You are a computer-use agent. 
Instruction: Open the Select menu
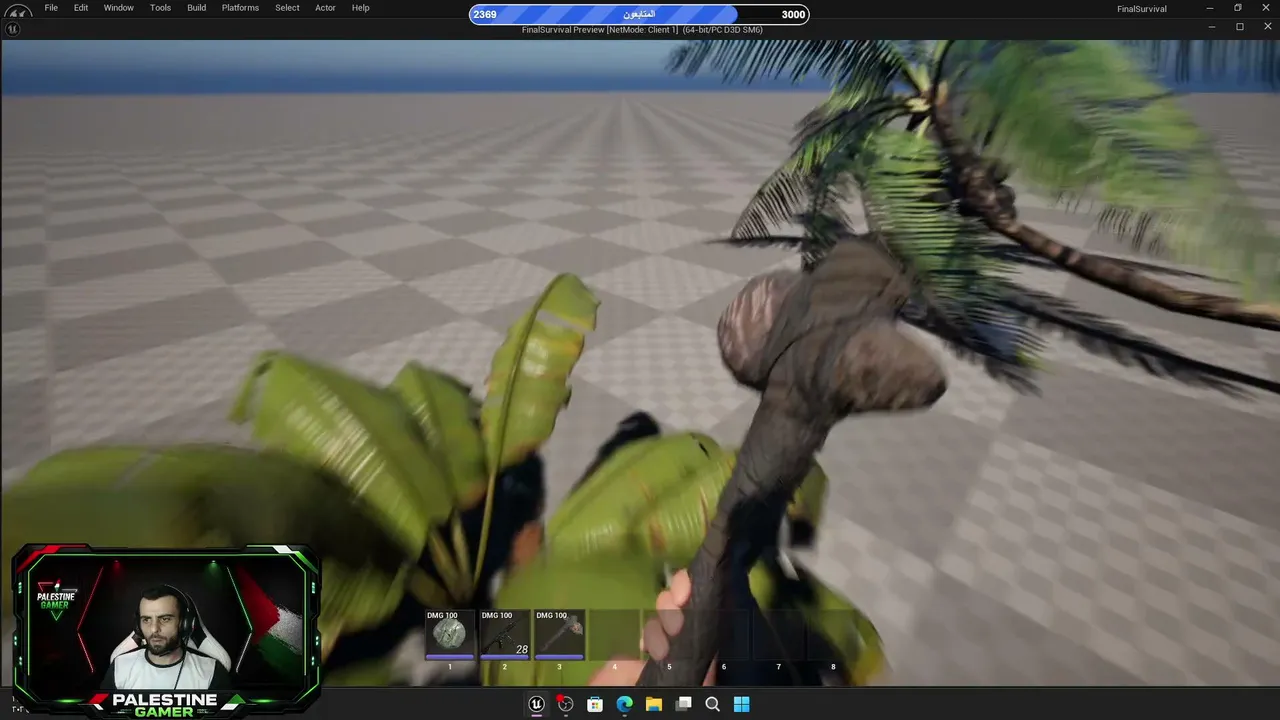pyautogui.click(x=287, y=8)
